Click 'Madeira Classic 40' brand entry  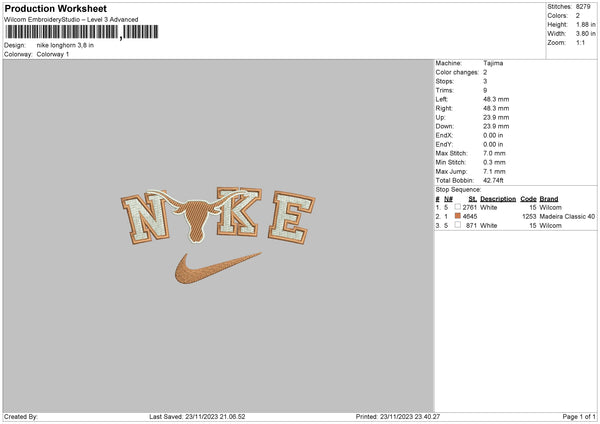(x=567, y=217)
